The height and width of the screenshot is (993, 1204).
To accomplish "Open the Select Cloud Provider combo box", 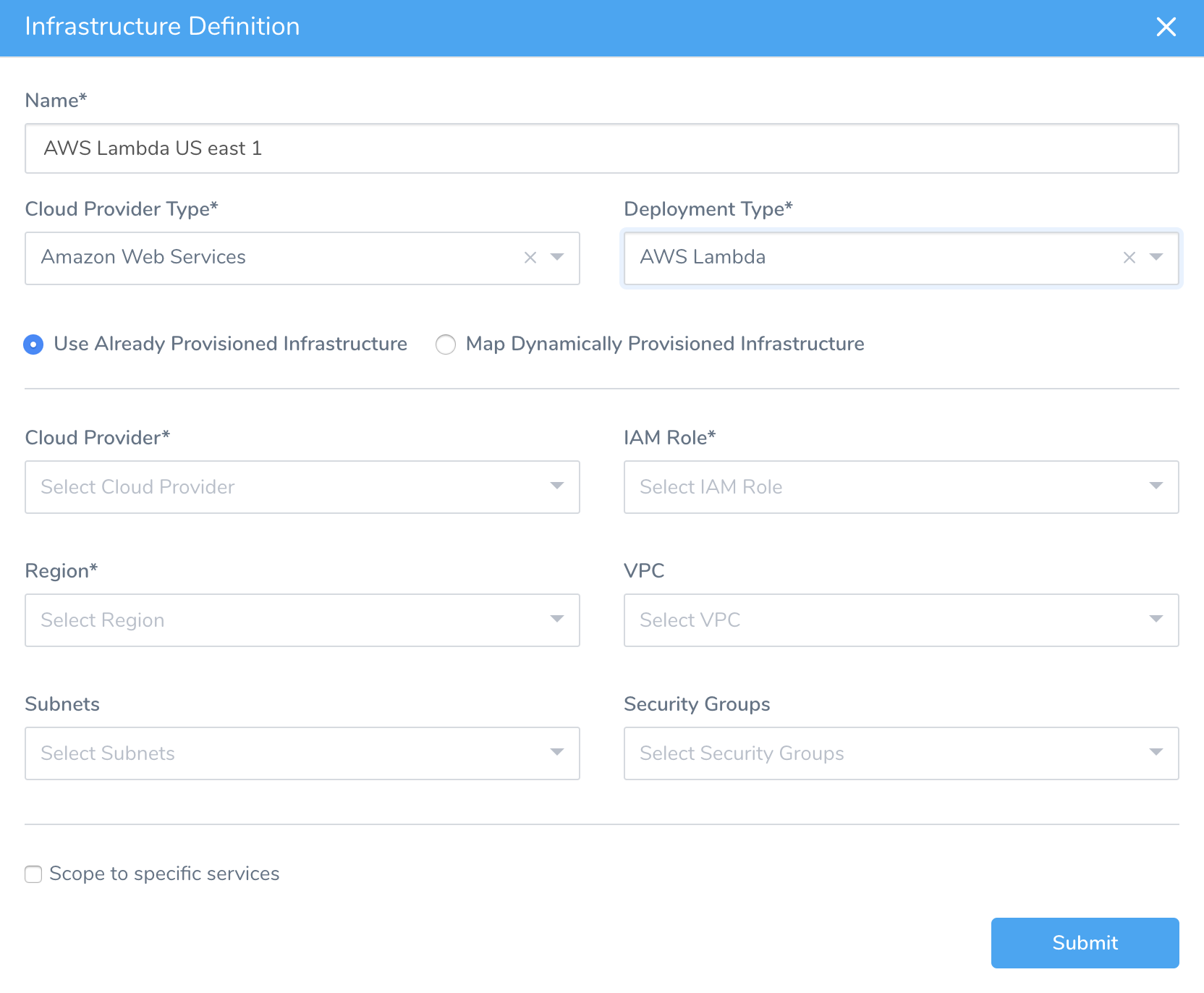I will (x=302, y=487).
